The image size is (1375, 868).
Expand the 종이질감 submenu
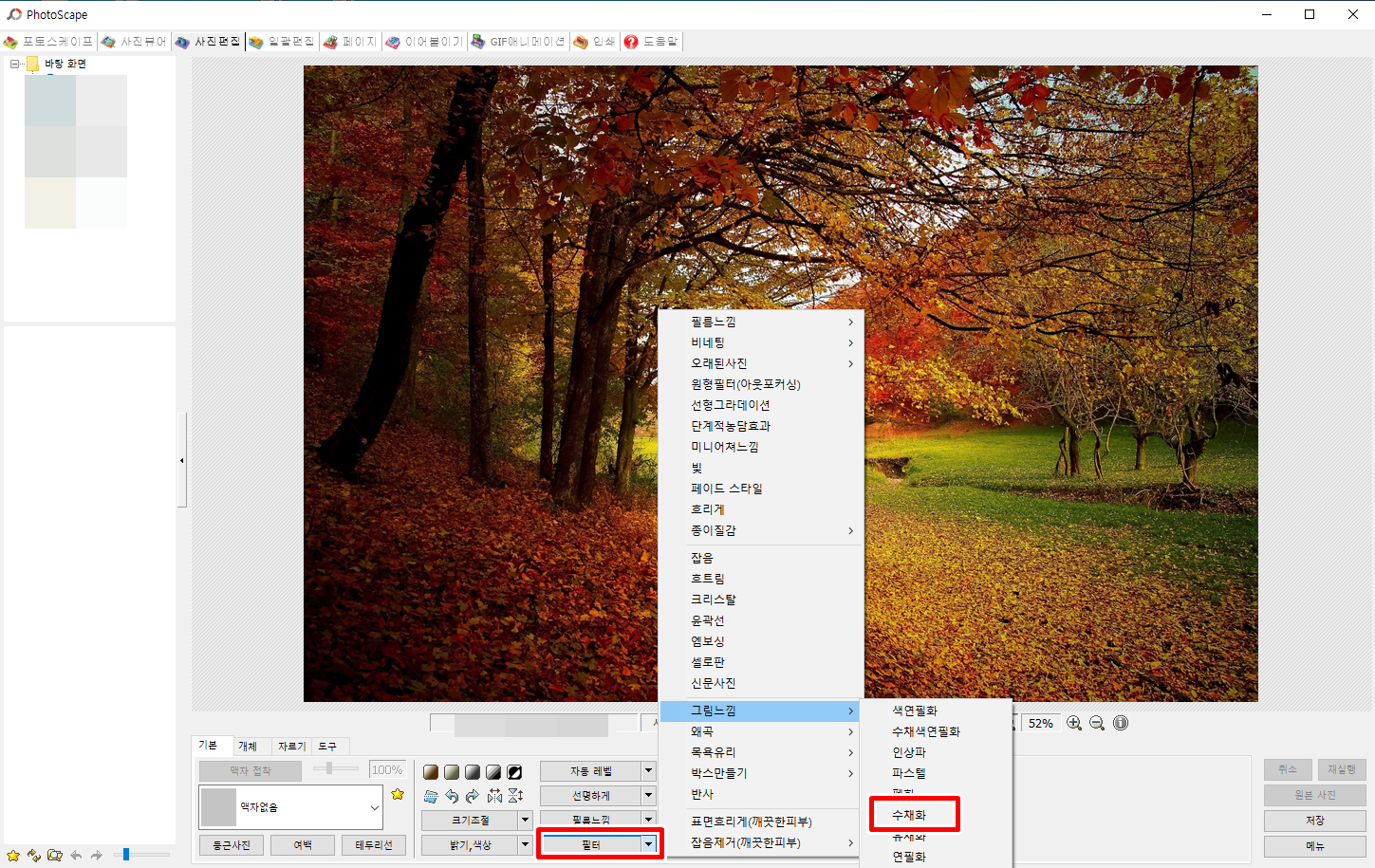click(x=761, y=530)
